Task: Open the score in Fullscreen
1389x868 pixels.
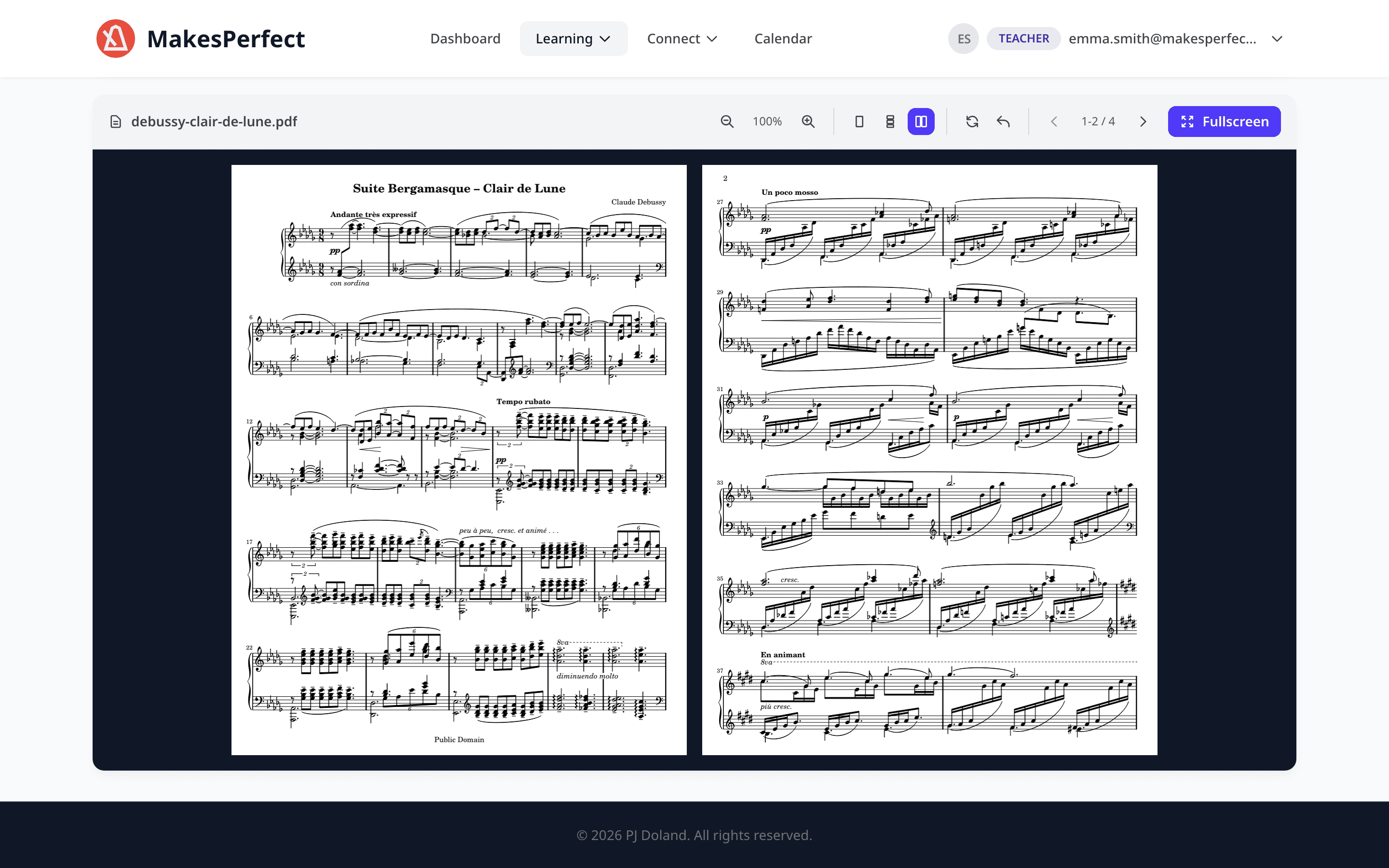Action: (1224, 122)
